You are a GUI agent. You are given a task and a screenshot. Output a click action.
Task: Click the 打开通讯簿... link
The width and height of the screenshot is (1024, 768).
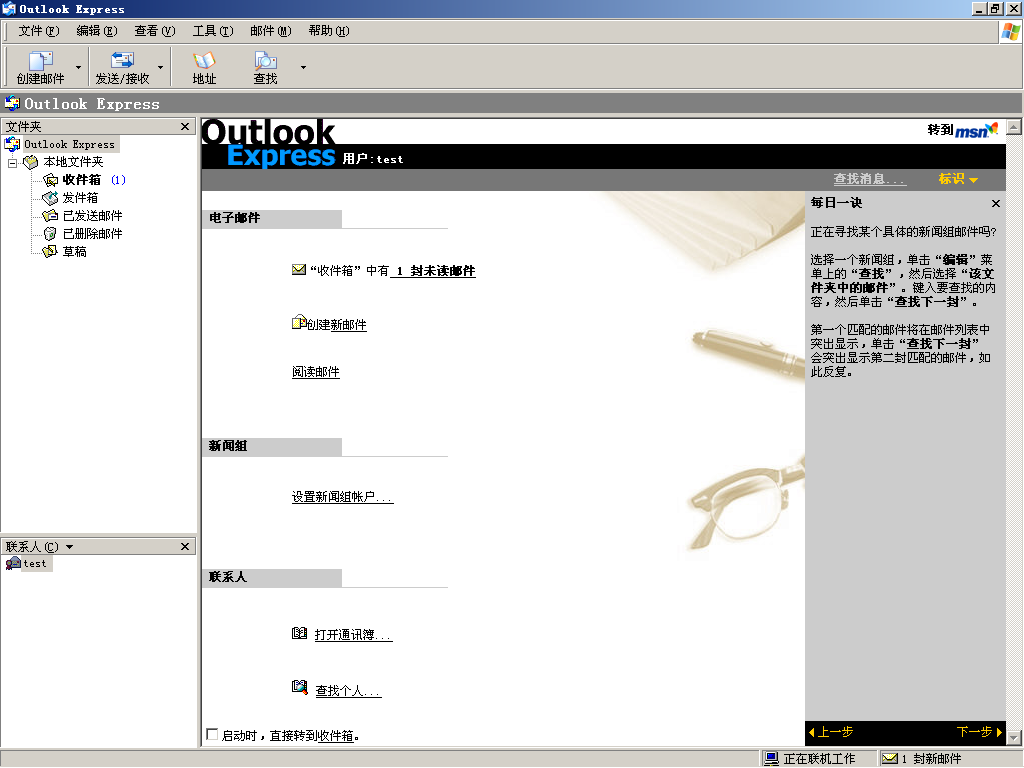pos(353,635)
